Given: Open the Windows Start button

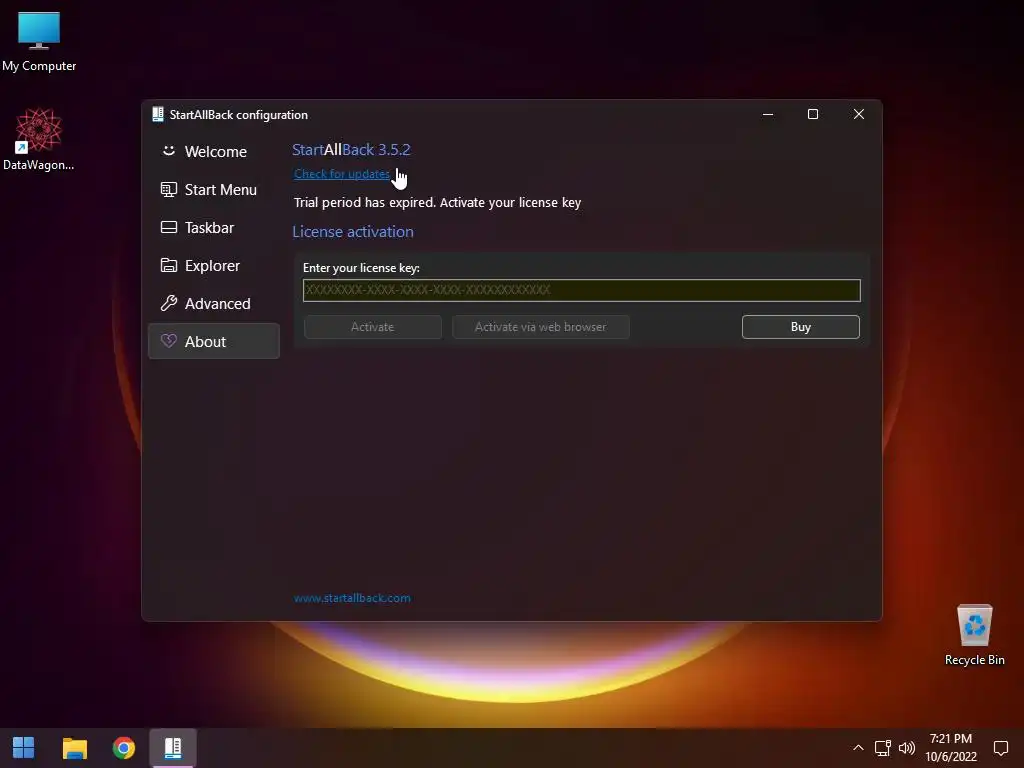Looking at the screenshot, I should click(24, 748).
